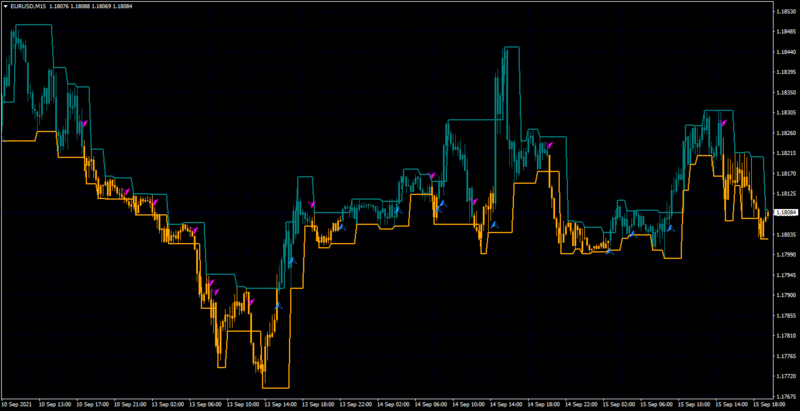Click the 15 Sep 02:00 time label
The height and width of the screenshot is (411, 800).
[x=620, y=404]
